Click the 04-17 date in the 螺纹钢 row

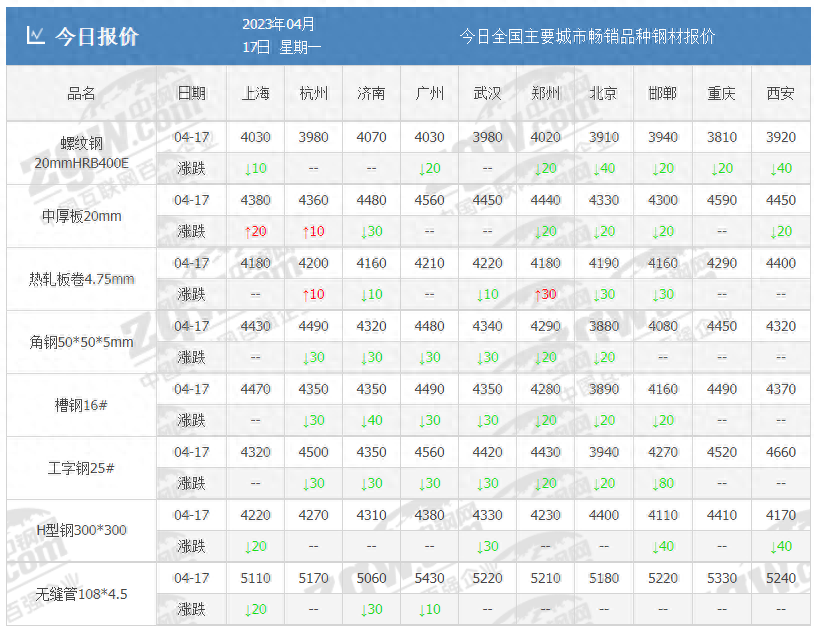pyautogui.click(x=191, y=137)
